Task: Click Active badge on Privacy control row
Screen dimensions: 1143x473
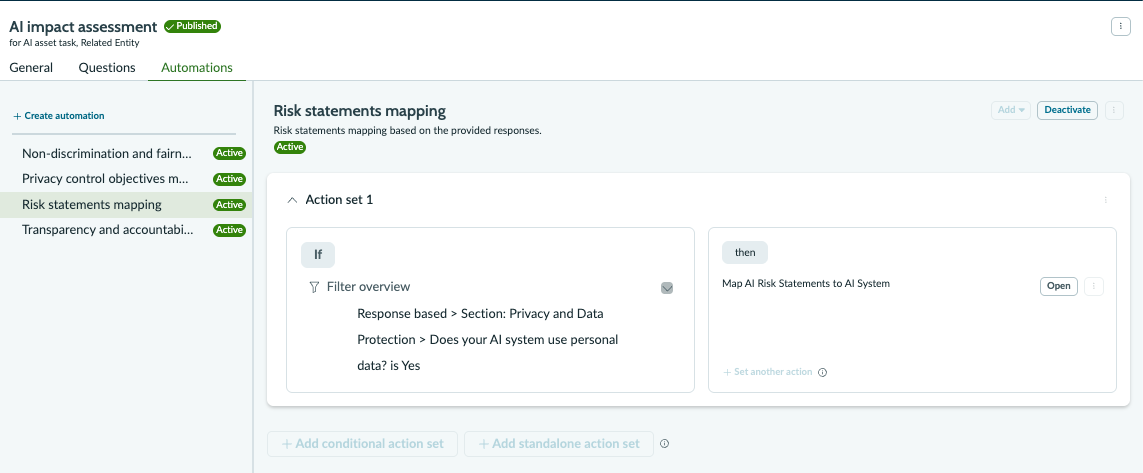Action: coord(229,179)
